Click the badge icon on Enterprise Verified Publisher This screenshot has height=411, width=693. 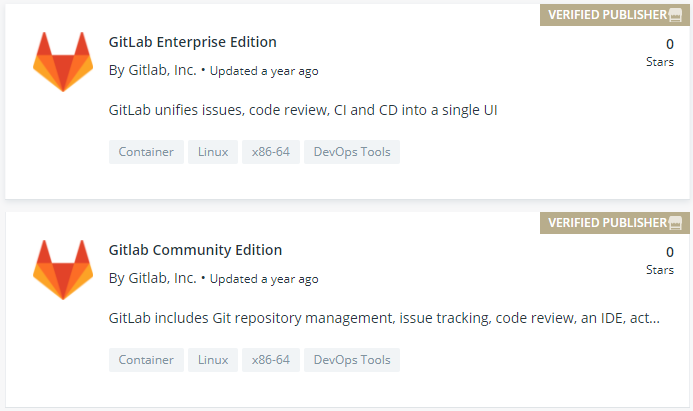tap(675, 15)
